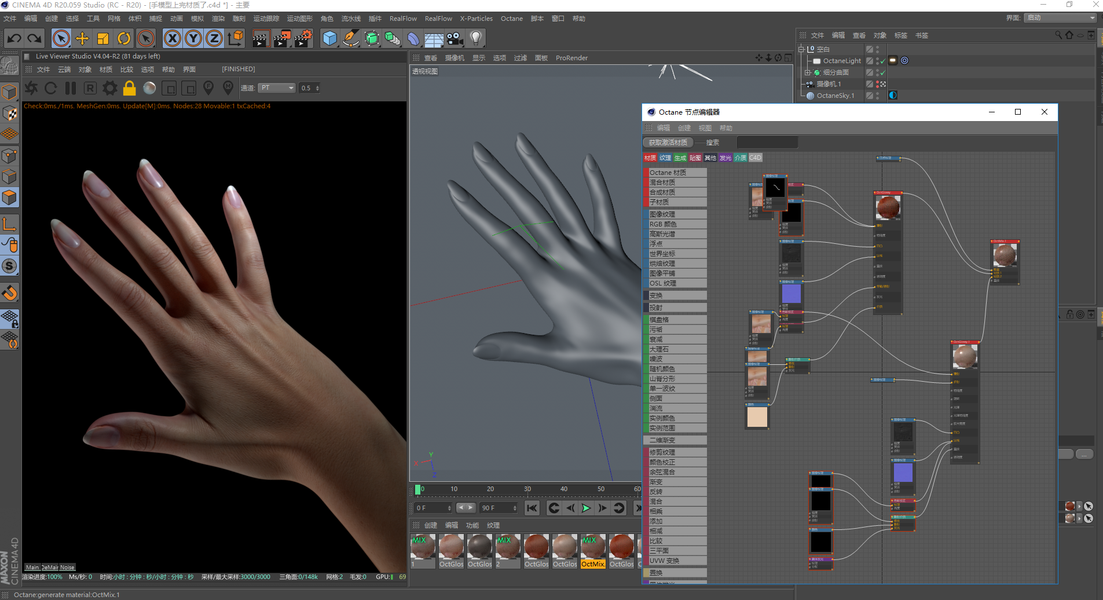Image resolution: width=1103 pixels, height=600 pixels.
Task: Expand the 细分曲面 object children
Action: point(808,72)
